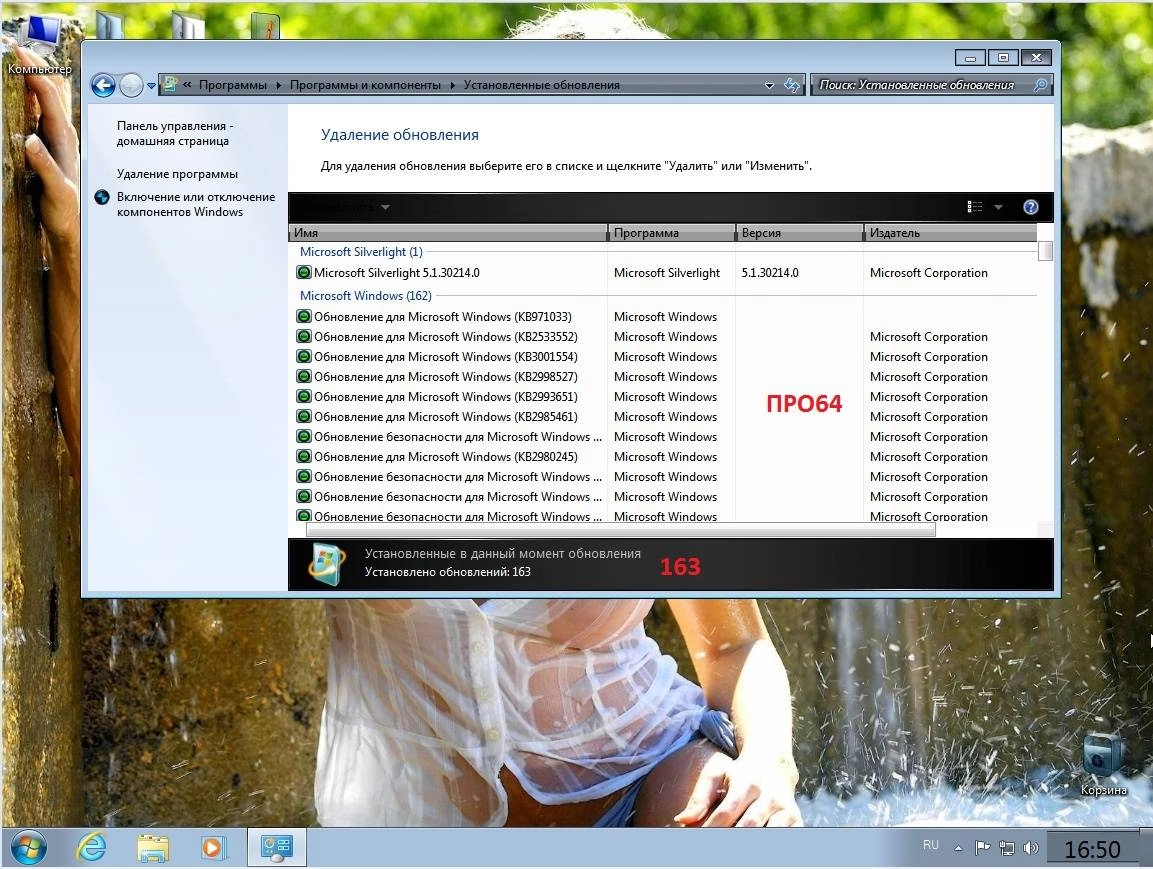Open the volume speaker icon
The height and width of the screenshot is (869, 1153).
[x=1031, y=848]
